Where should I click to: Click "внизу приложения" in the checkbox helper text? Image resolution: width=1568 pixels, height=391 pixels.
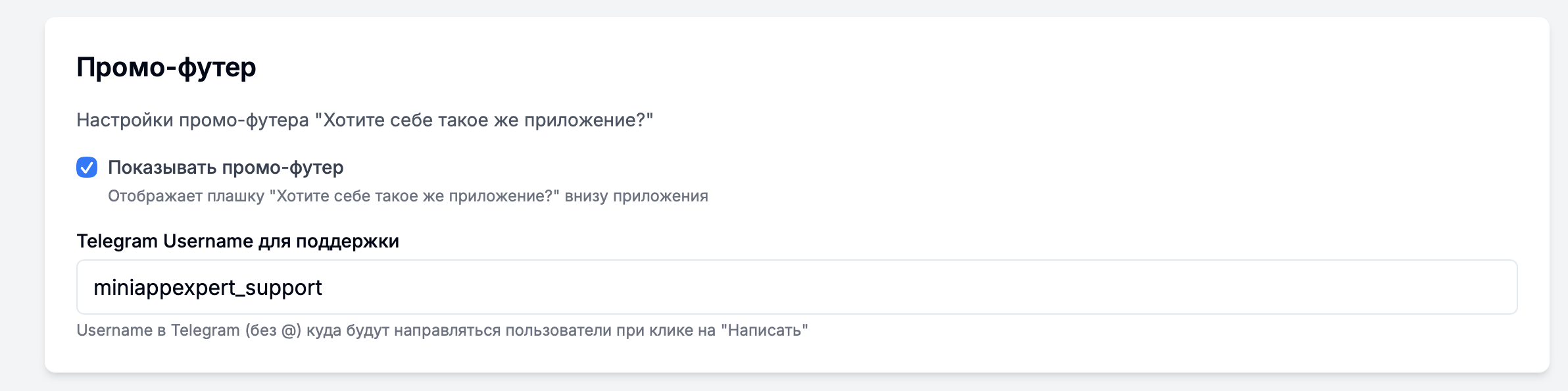point(636,196)
